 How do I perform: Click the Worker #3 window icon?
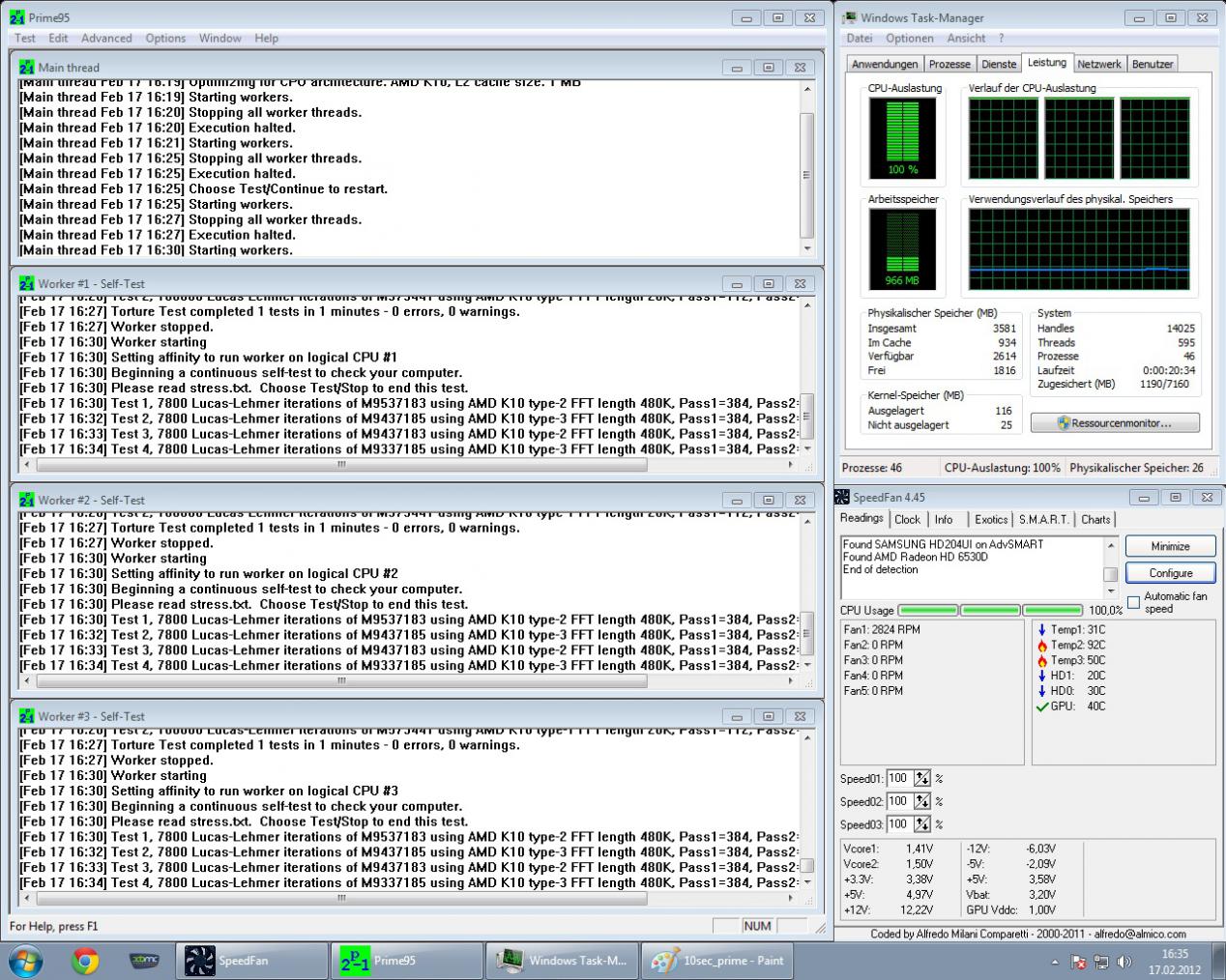click(x=27, y=717)
